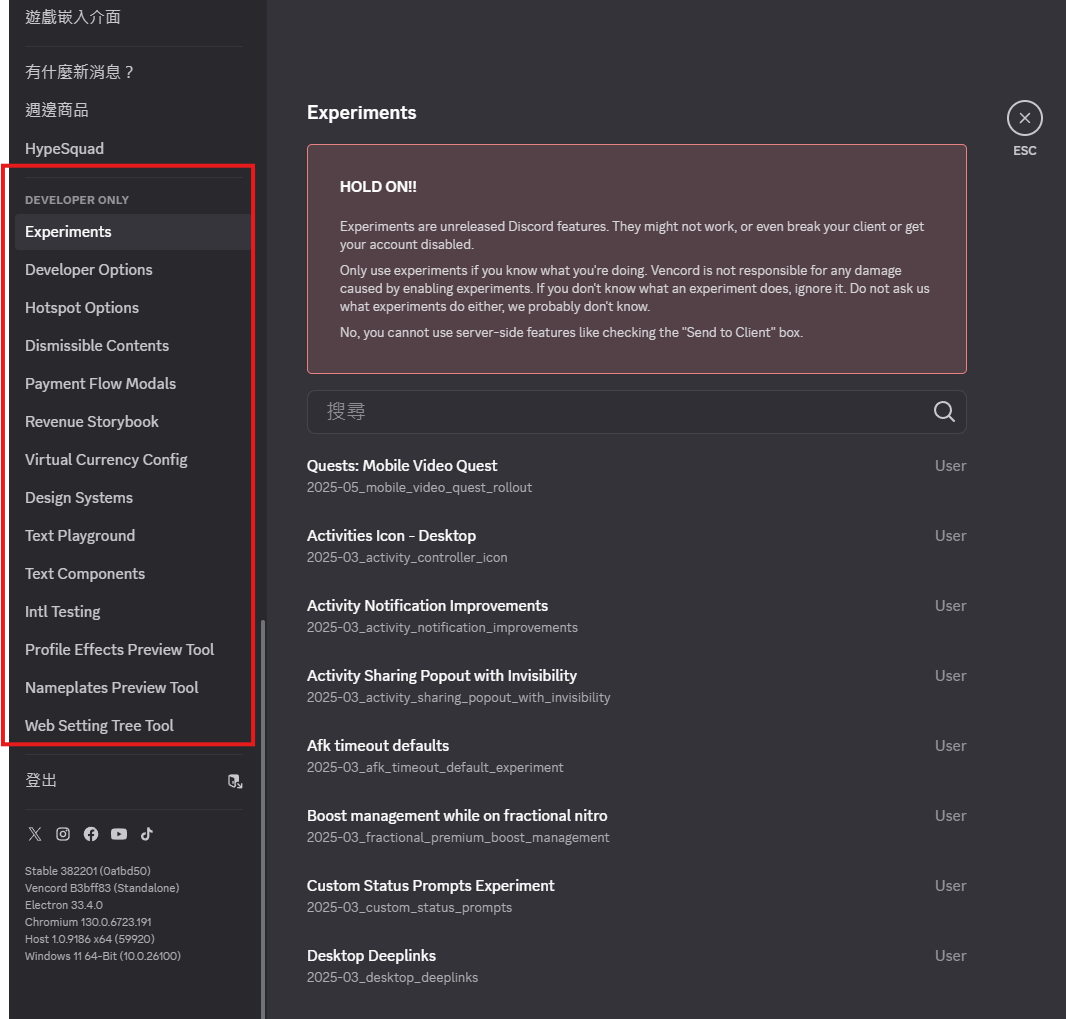
Task: Open 遊戲嵌入介面 settings entry
Action: pos(133,18)
